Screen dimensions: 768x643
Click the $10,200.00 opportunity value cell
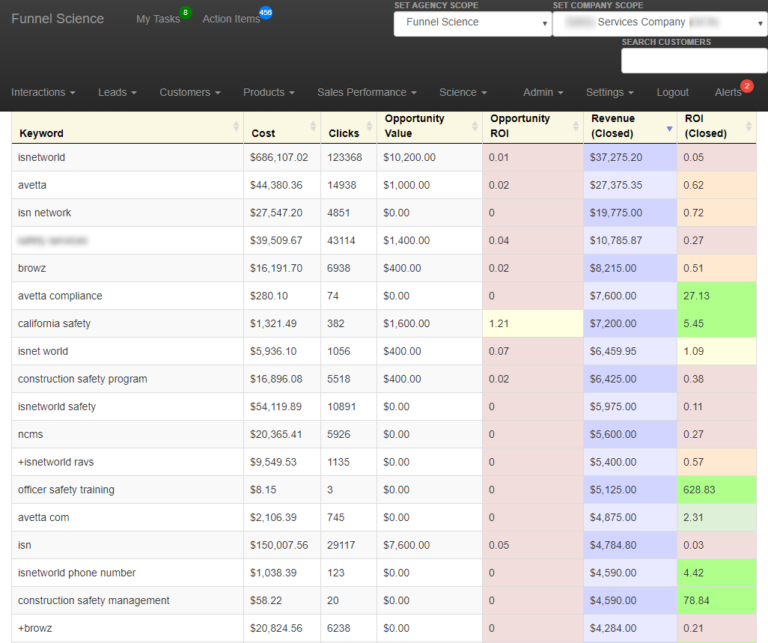430,158
